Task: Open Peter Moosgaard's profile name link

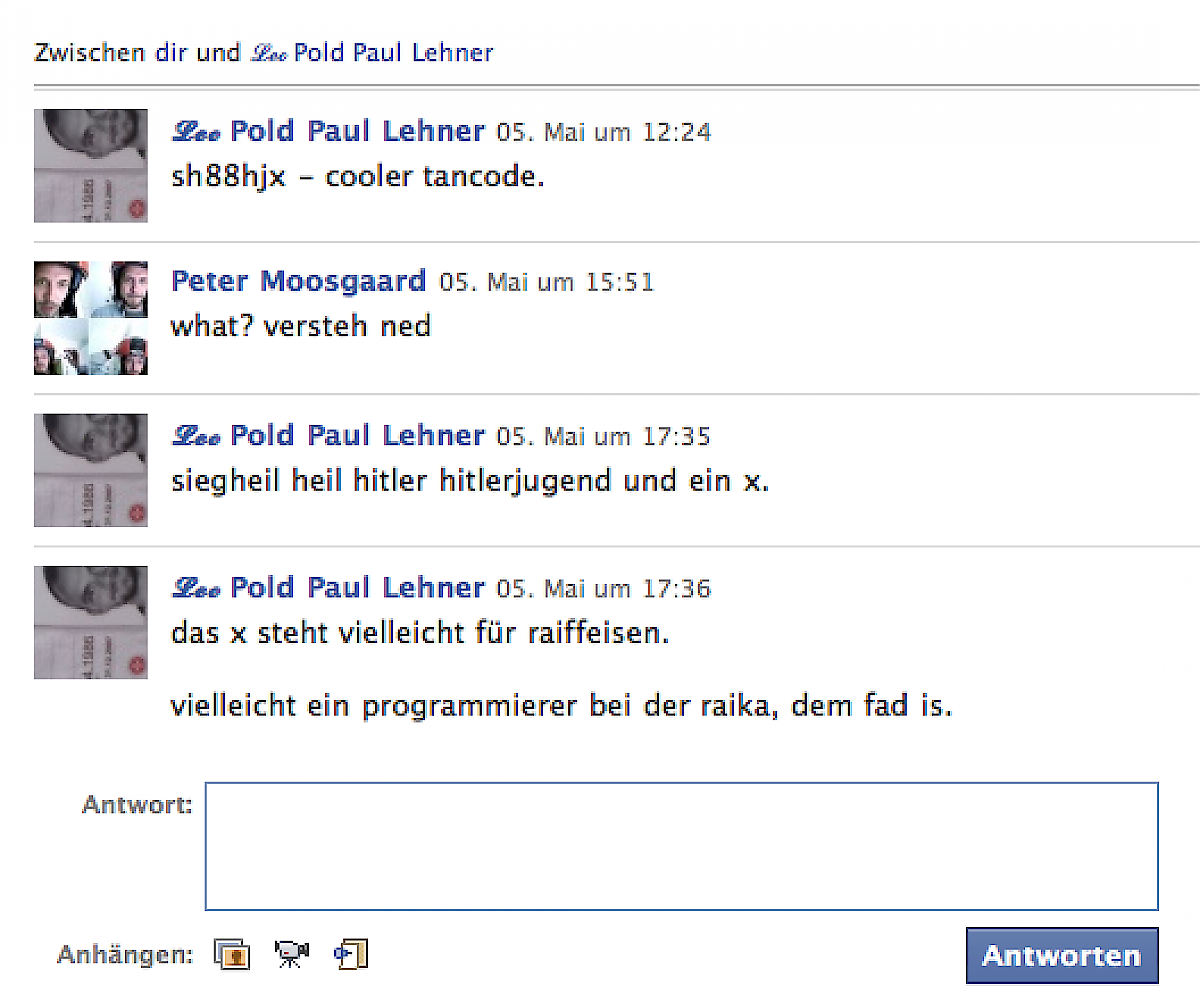Action: pos(298,281)
